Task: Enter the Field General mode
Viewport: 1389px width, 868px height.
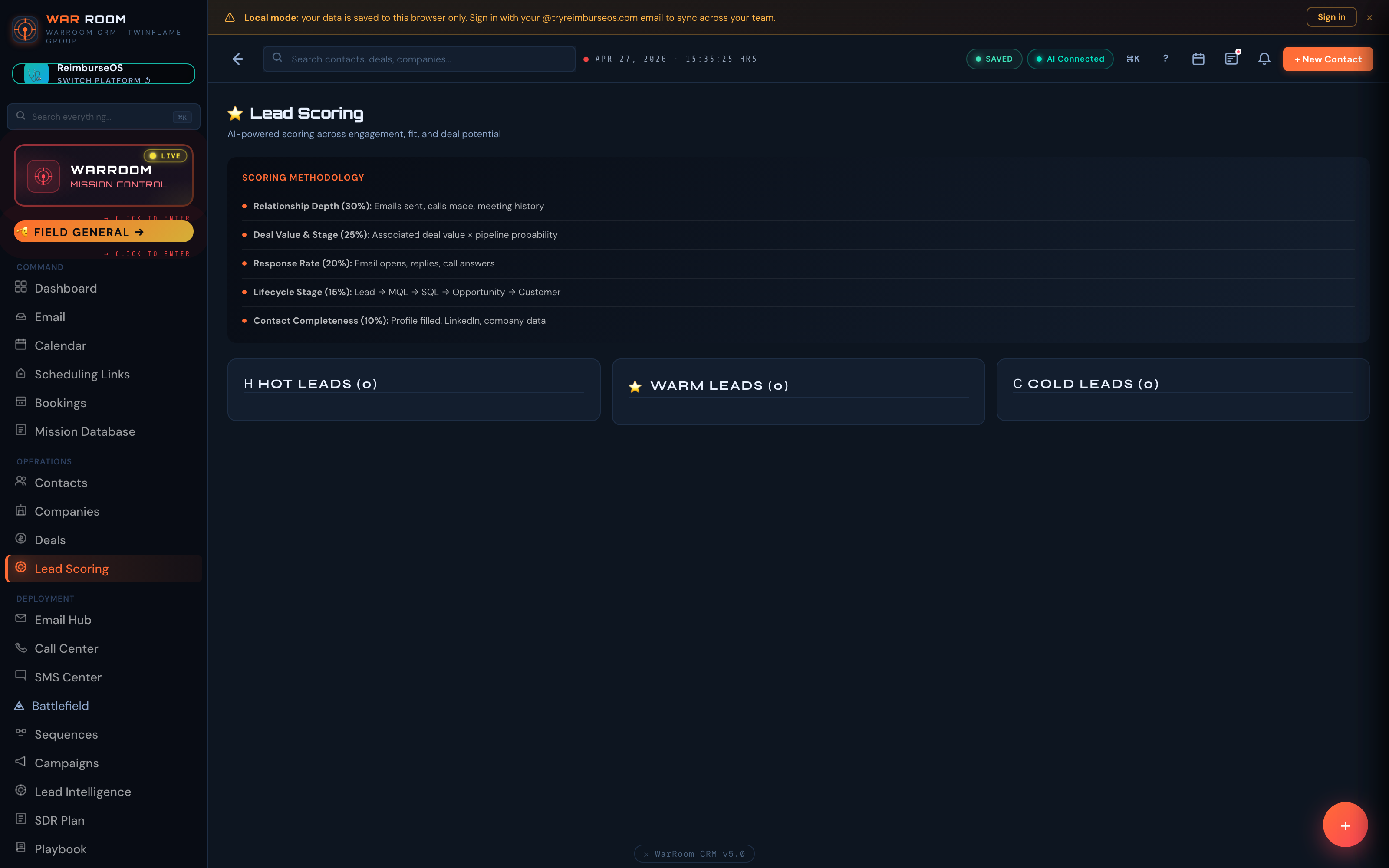Action: click(104, 232)
